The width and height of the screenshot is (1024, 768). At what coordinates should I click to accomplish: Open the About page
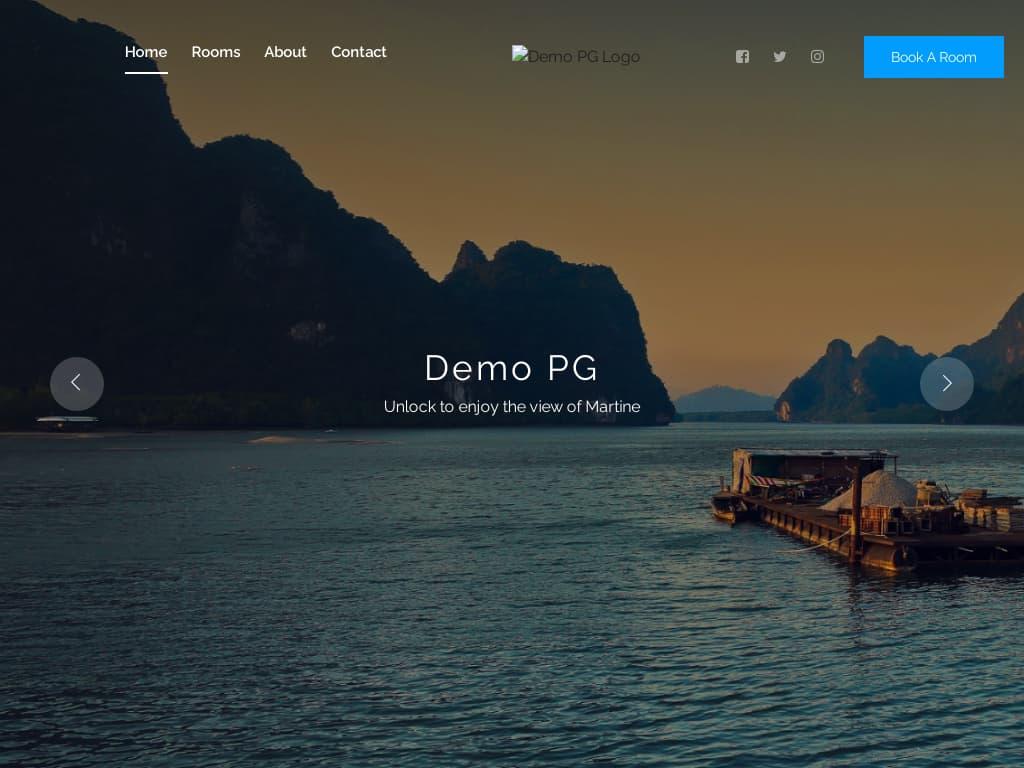pyautogui.click(x=285, y=52)
